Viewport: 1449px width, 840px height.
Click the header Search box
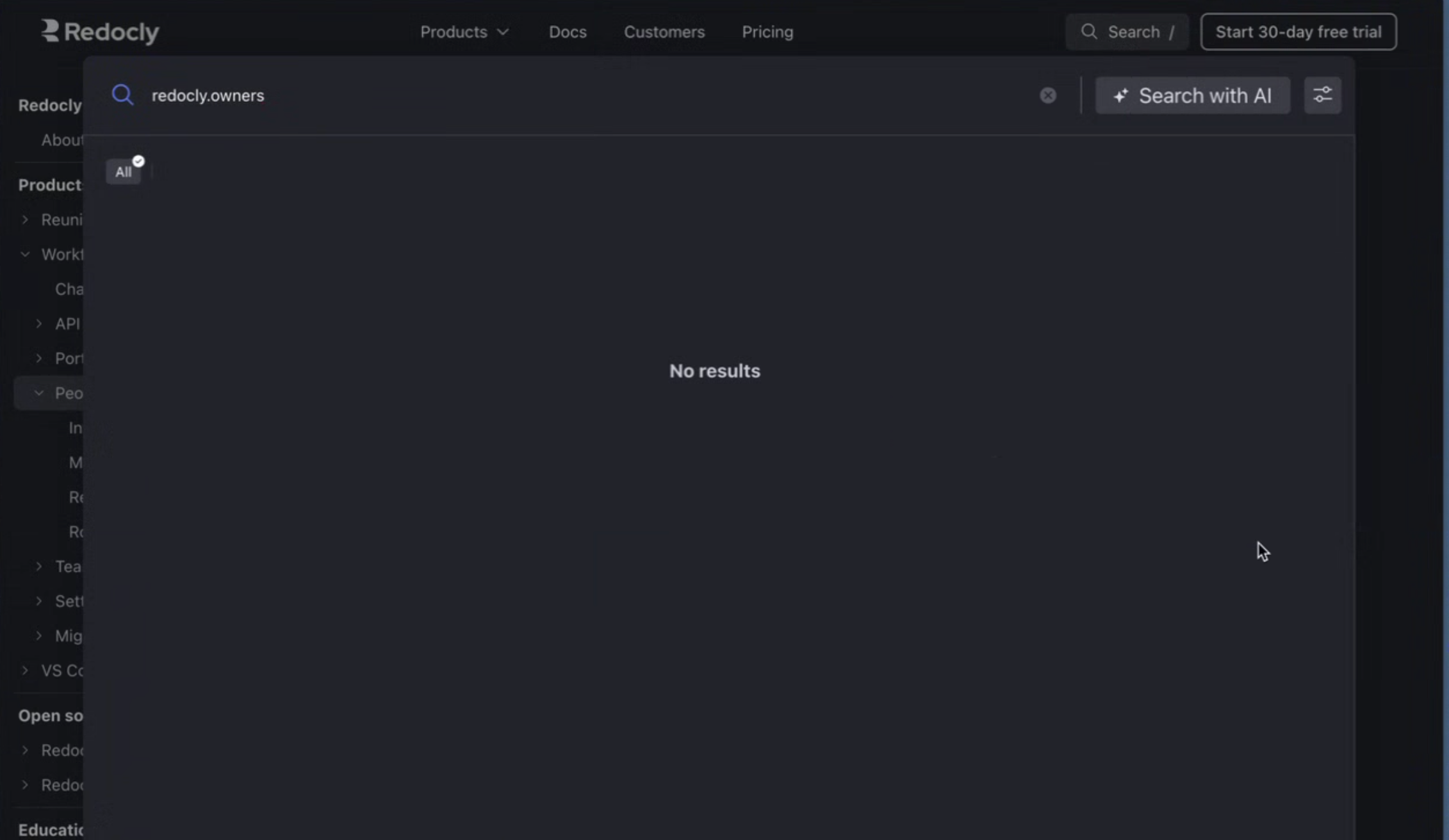pos(1127,31)
